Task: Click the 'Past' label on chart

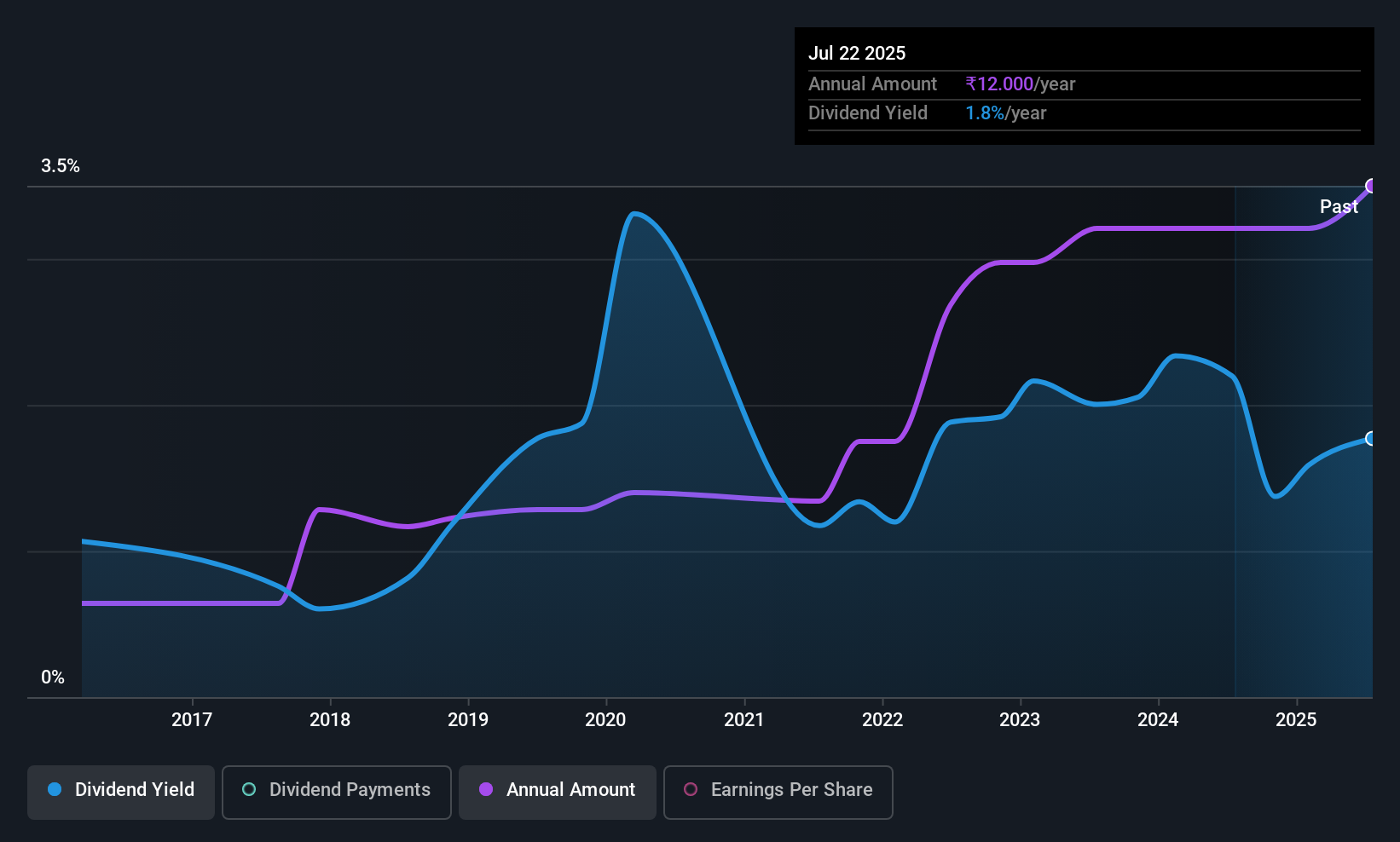Action: 1339,207
